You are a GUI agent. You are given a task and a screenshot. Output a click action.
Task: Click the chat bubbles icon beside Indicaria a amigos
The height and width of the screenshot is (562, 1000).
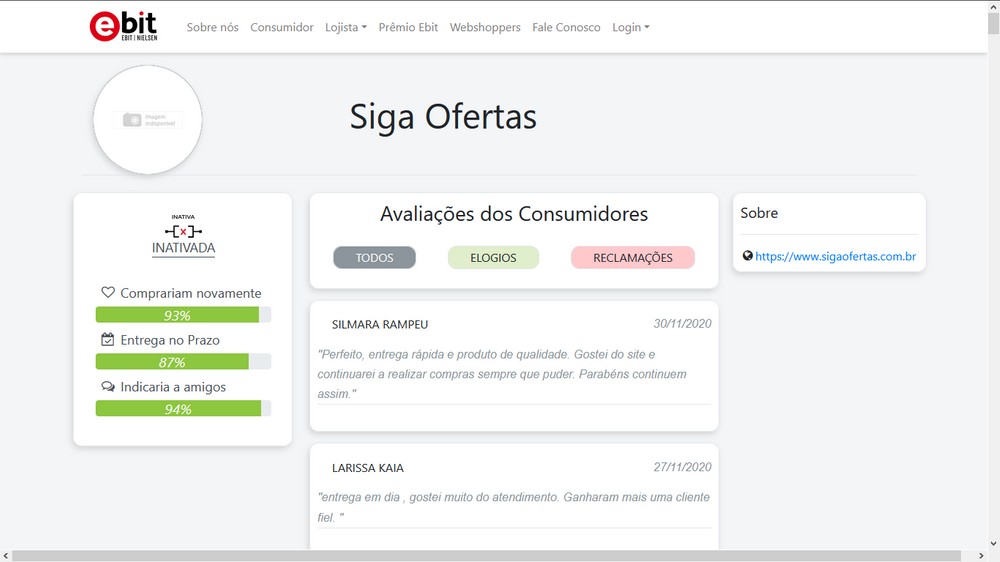tap(108, 387)
